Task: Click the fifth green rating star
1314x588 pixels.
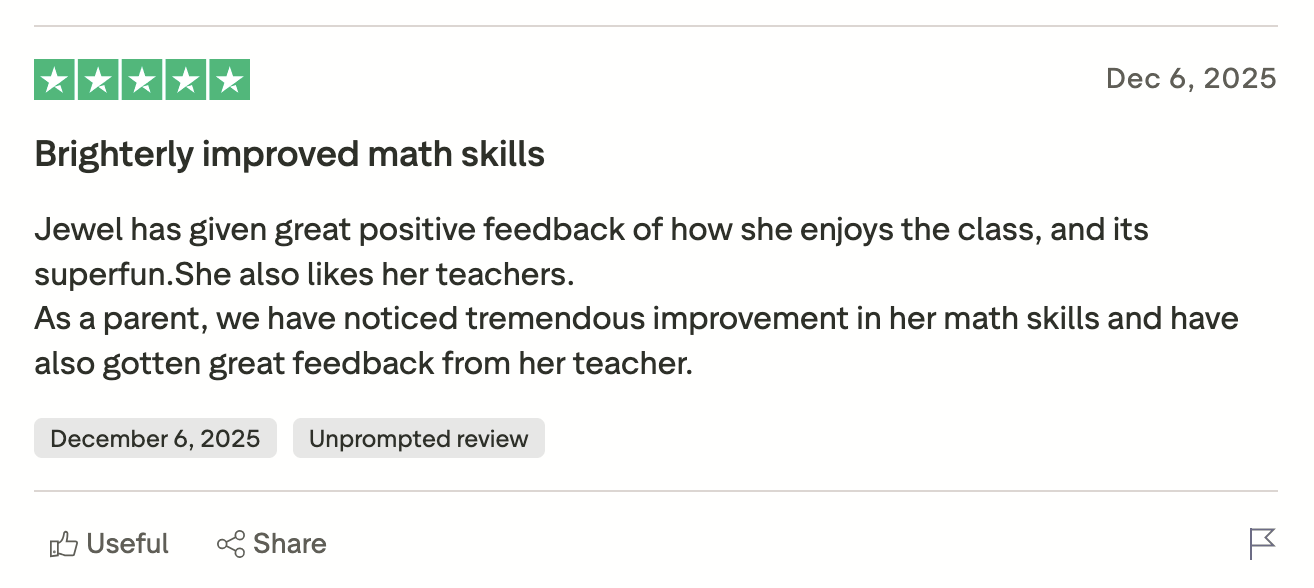Action: click(229, 80)
